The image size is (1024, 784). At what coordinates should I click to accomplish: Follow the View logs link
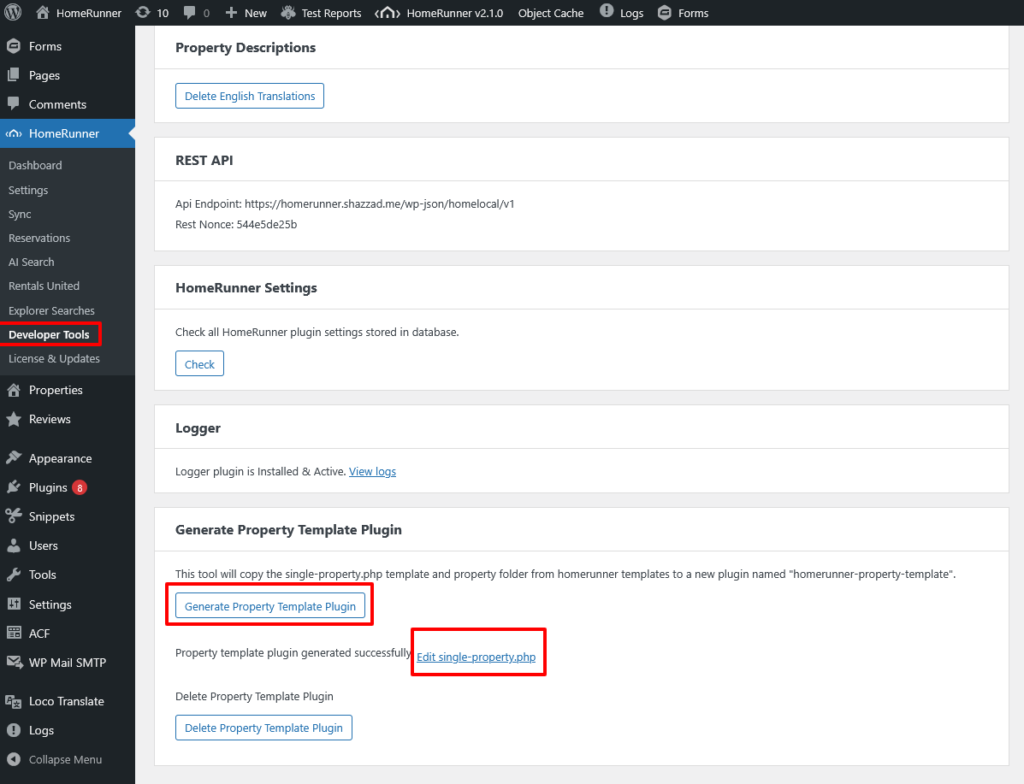point(372,471)
